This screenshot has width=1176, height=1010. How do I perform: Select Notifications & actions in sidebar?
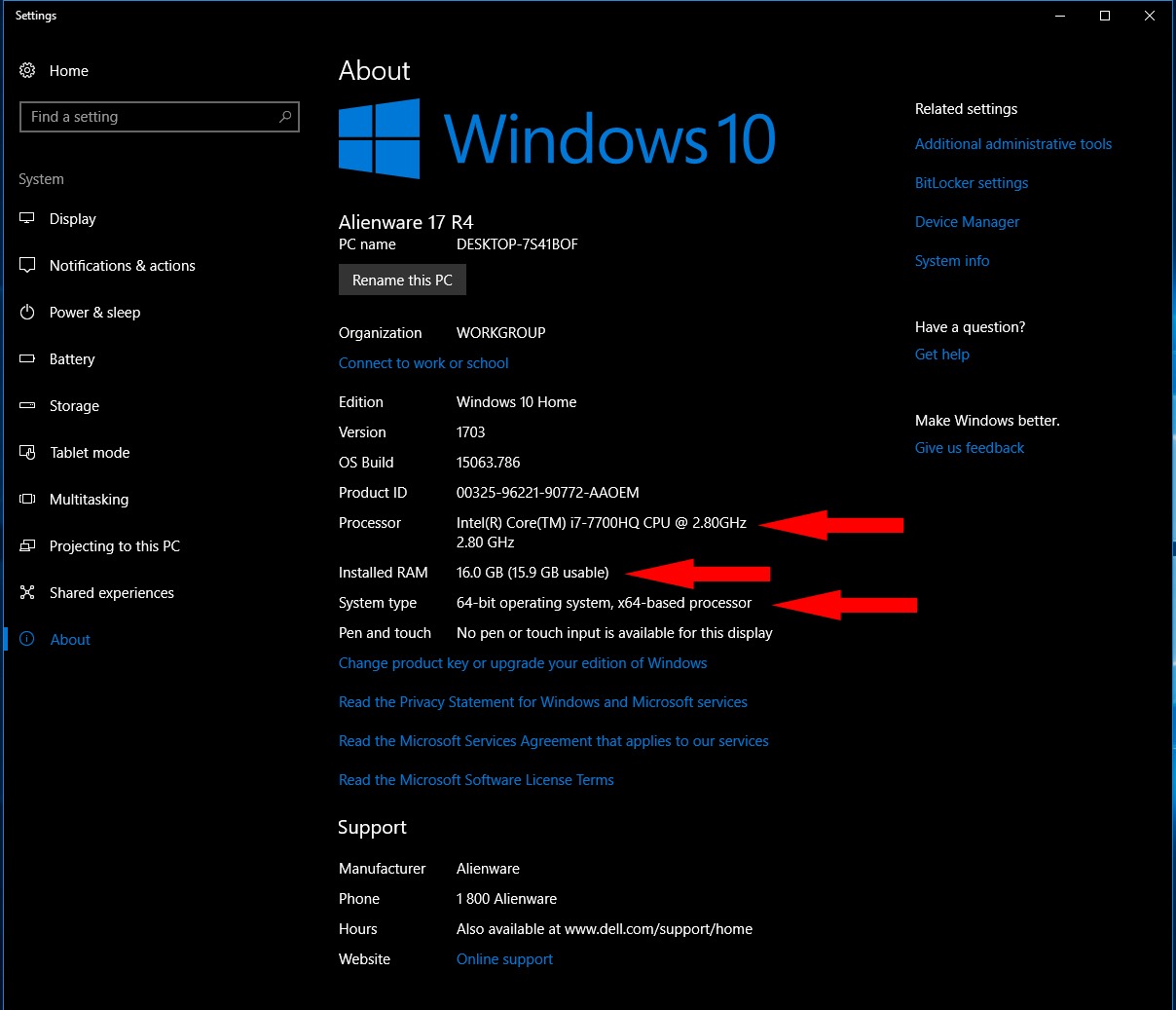(x=121, y=265)
